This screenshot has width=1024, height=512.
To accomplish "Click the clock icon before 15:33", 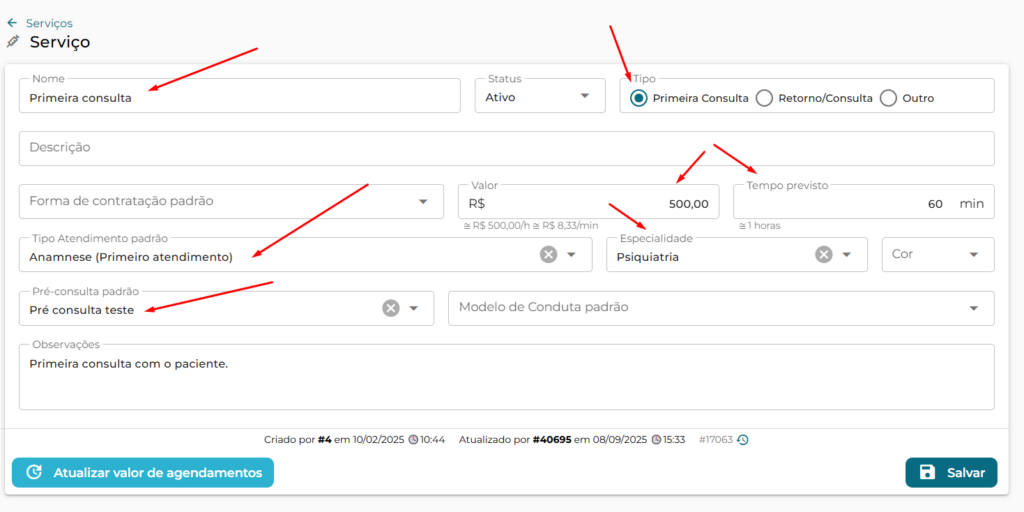I will [656, 440].
